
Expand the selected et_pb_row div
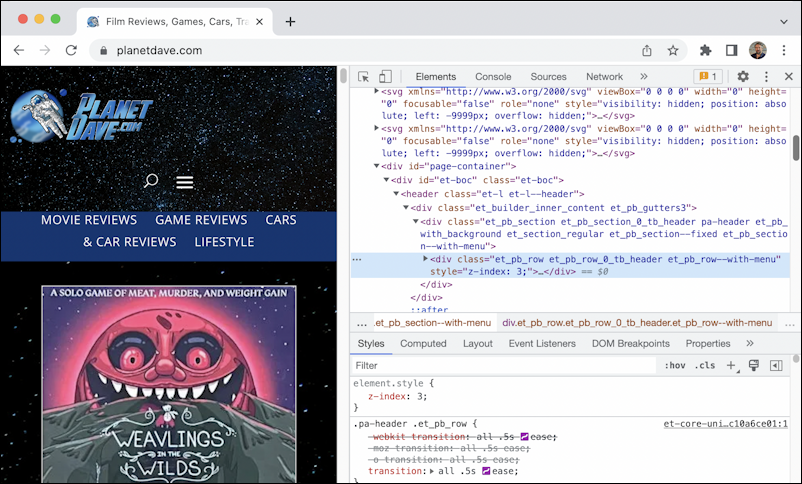tap(425, 259)
